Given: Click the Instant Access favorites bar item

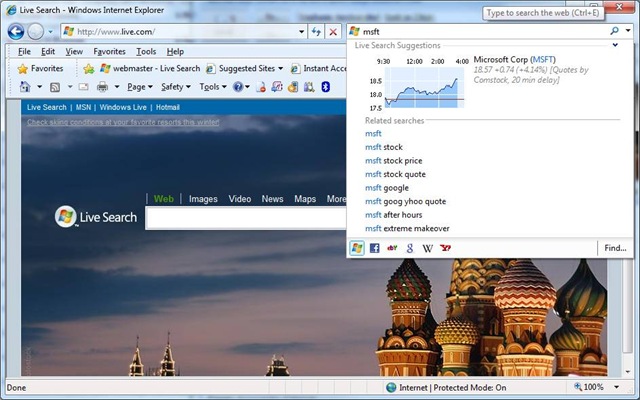Looking at the screenshot, I should point(318,69).
